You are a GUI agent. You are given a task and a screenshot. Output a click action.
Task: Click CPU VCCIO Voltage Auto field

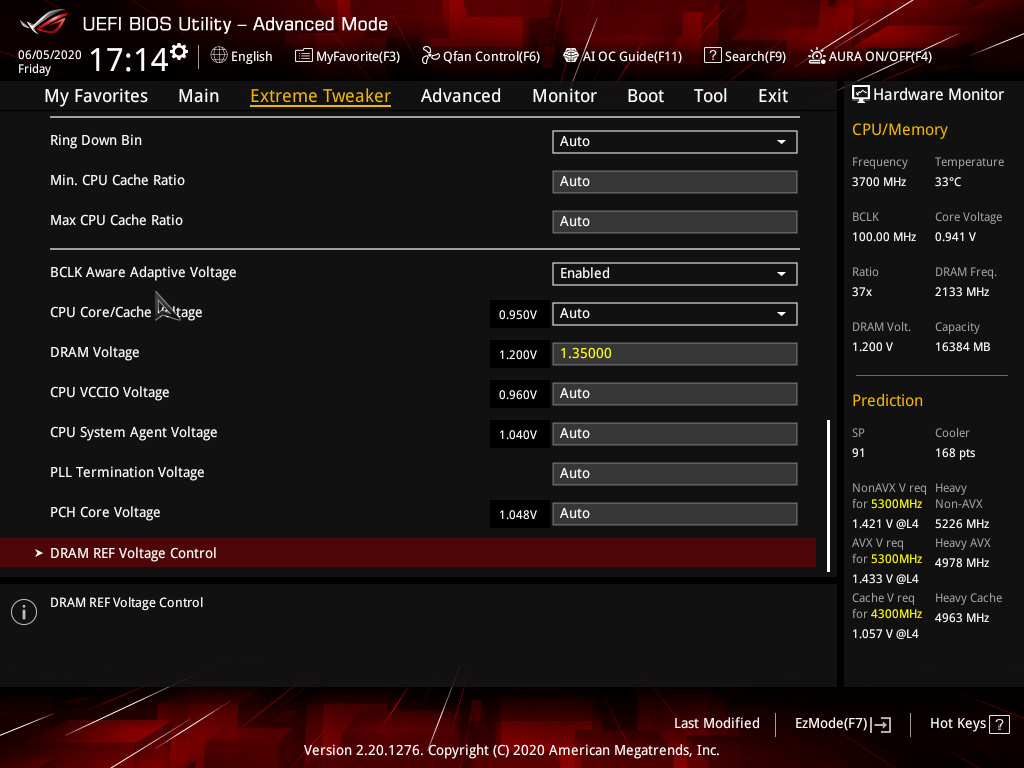(675, 394)
